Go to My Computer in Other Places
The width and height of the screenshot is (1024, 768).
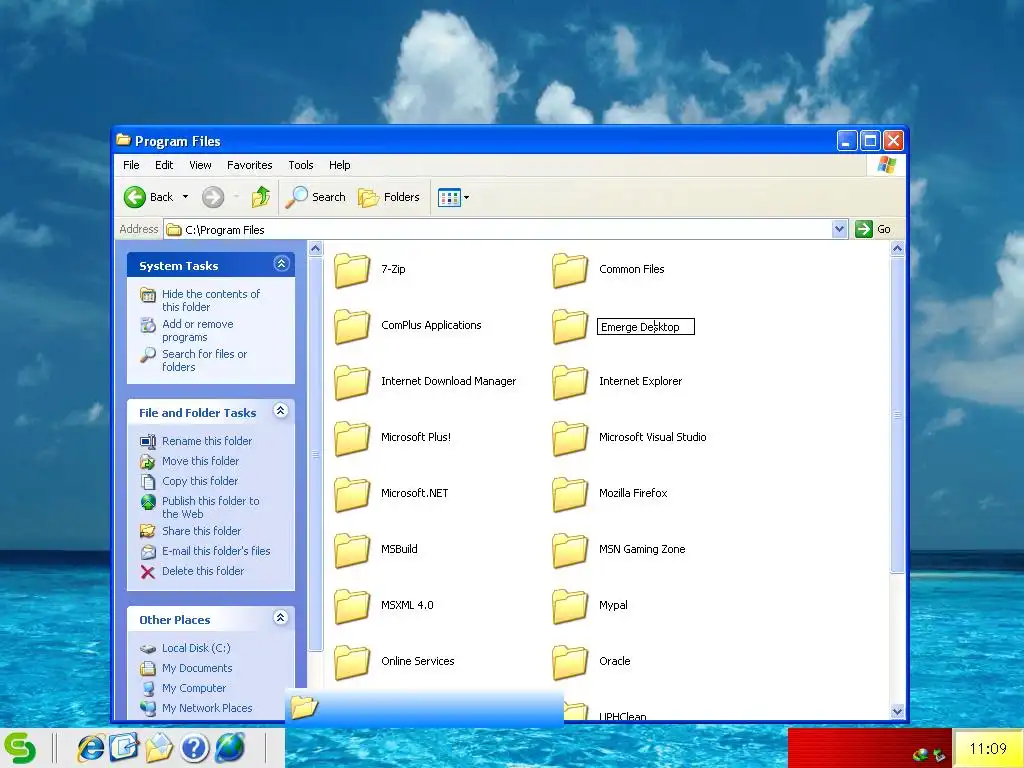[194, 688]
